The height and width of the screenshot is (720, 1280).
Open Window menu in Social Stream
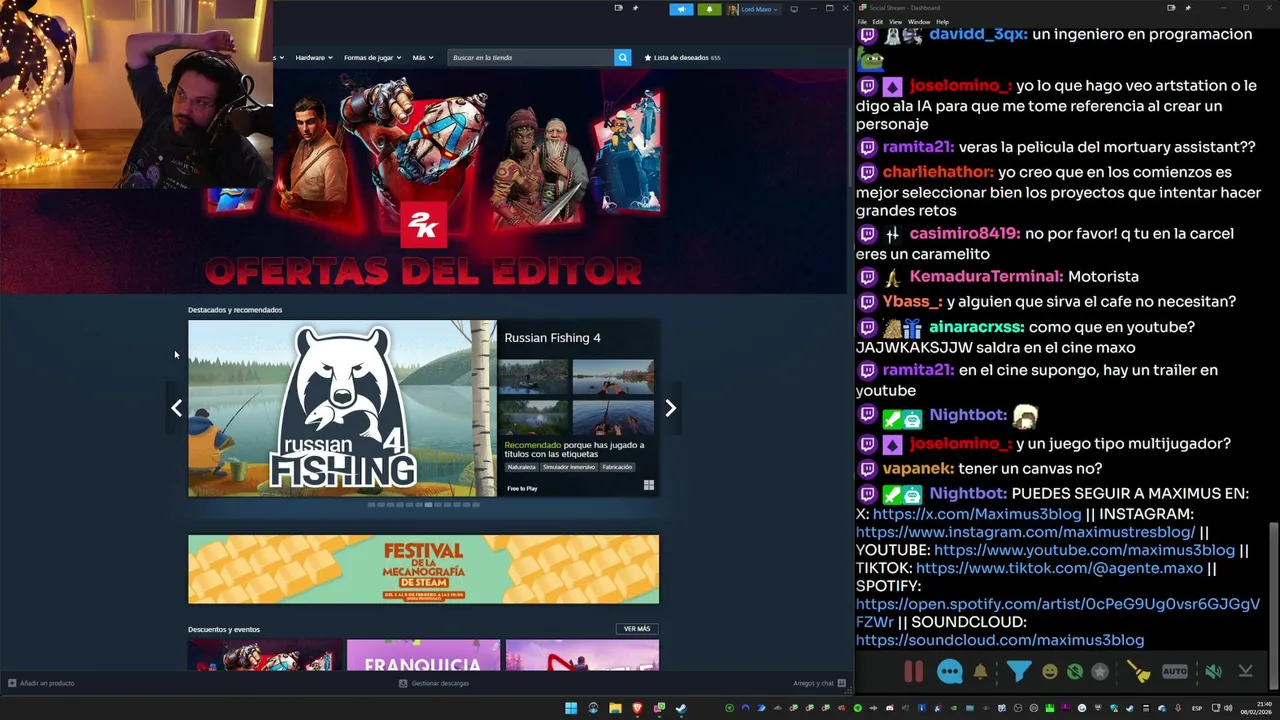tap(918, 21)
